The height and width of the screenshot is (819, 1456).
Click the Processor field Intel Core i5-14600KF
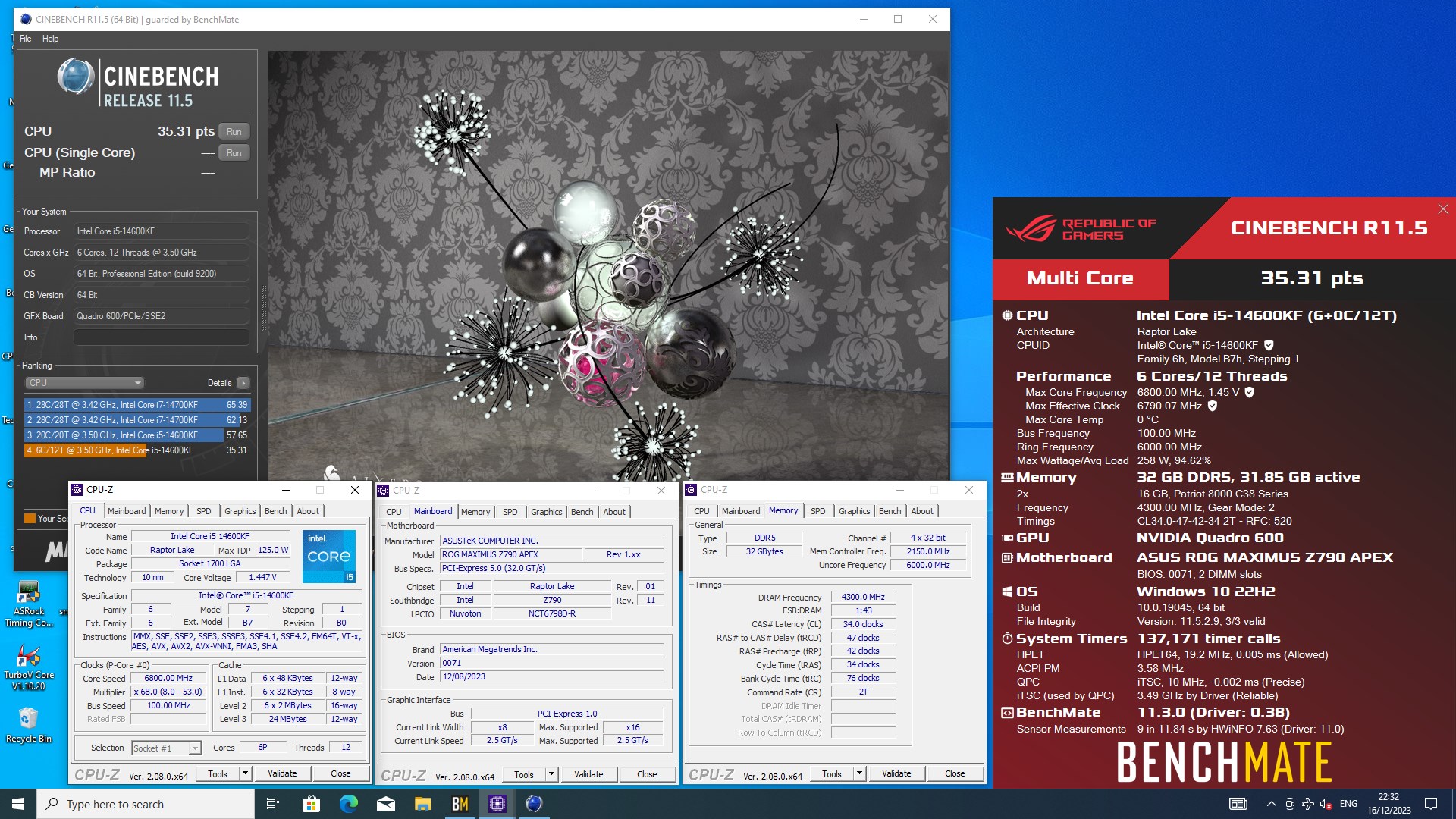pyautogui.click(x=162, y=231)
